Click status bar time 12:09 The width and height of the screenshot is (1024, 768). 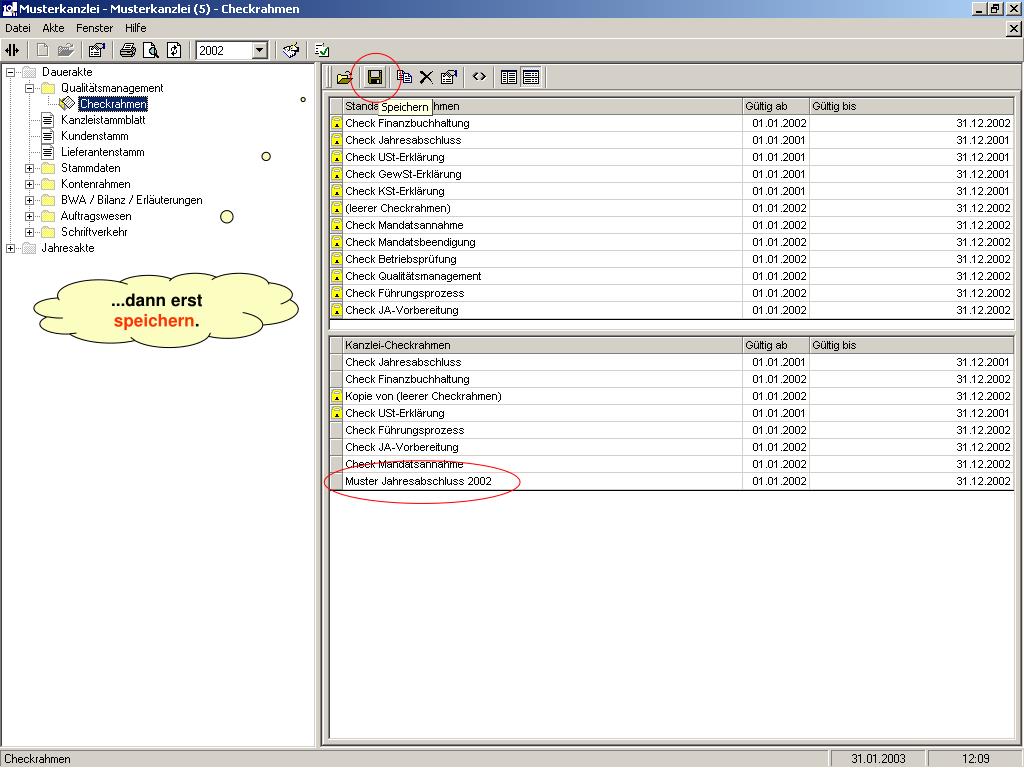976,759
